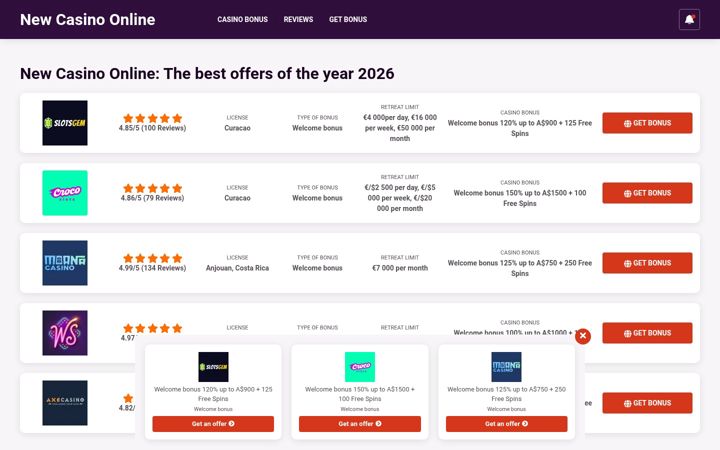Click the SlotsGem logo in the list

pos(65,123)
